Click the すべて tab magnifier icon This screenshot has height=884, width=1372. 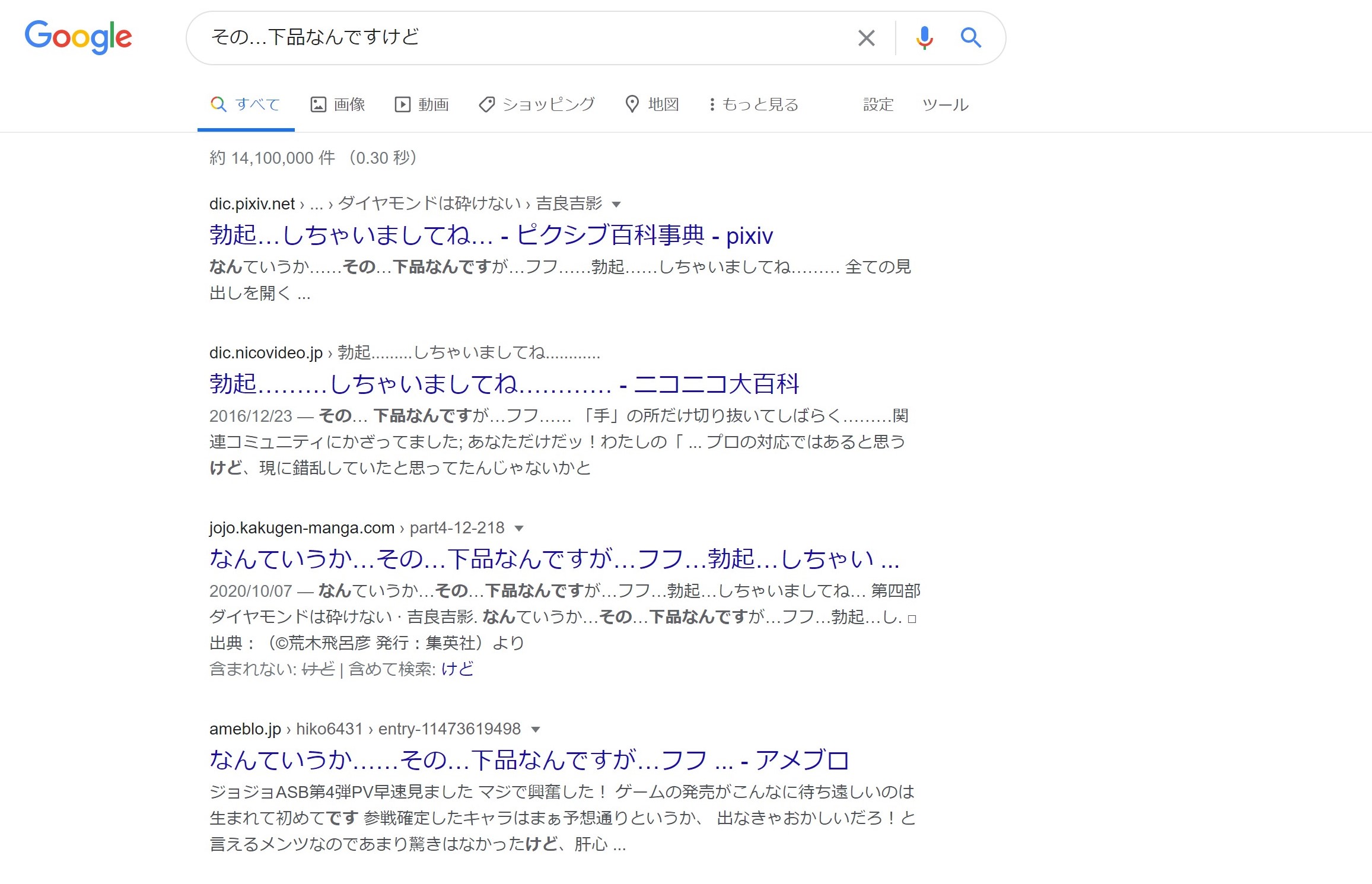click(x=218, y=104)
